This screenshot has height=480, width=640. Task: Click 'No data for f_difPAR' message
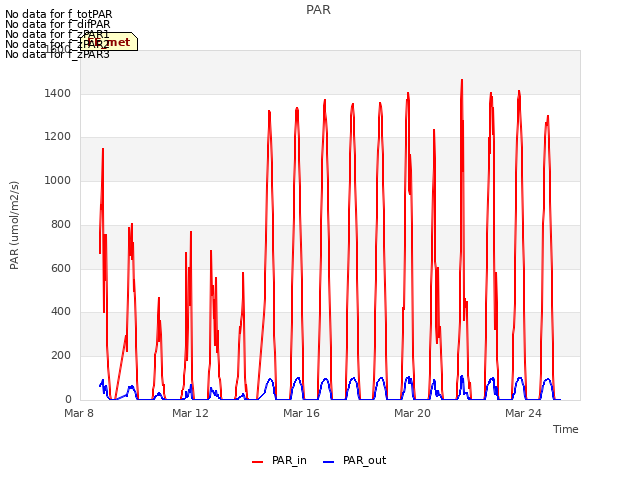tap(58, 24)
